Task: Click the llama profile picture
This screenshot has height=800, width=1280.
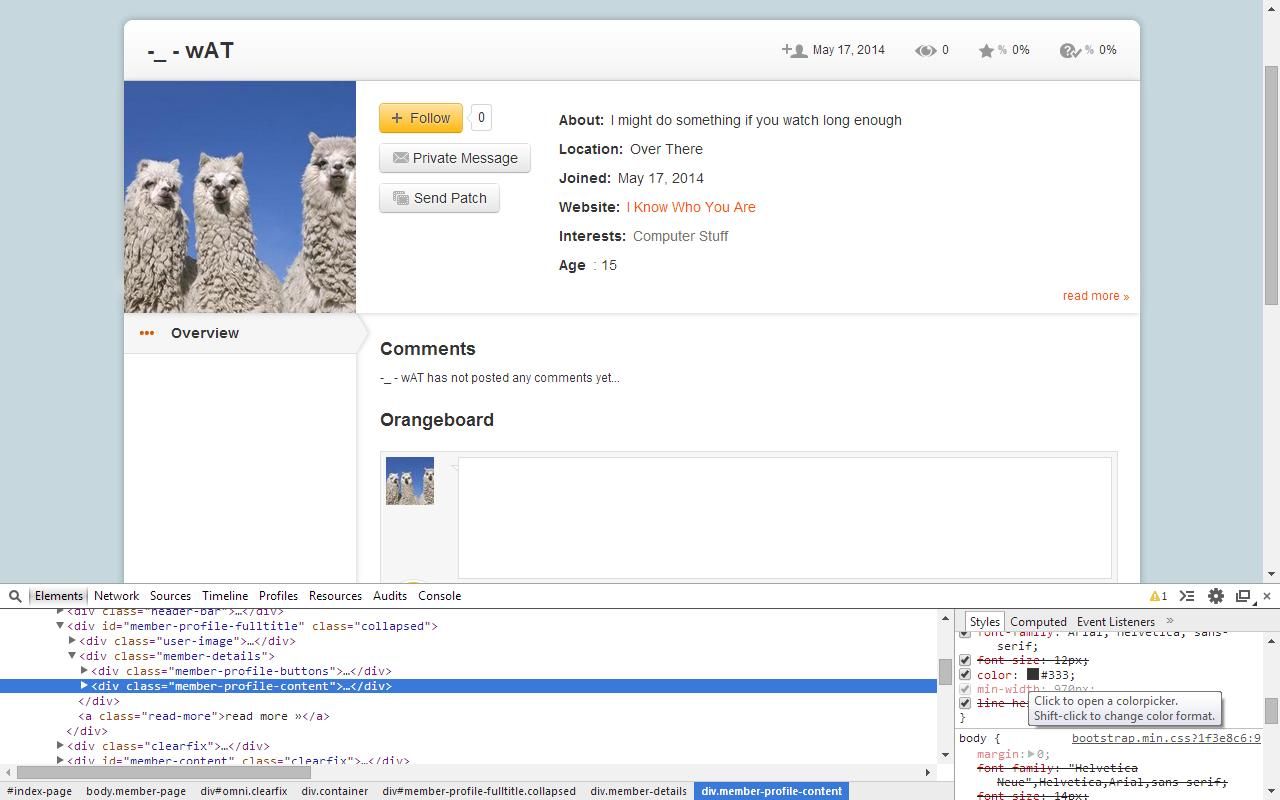Action: [240, 197]
